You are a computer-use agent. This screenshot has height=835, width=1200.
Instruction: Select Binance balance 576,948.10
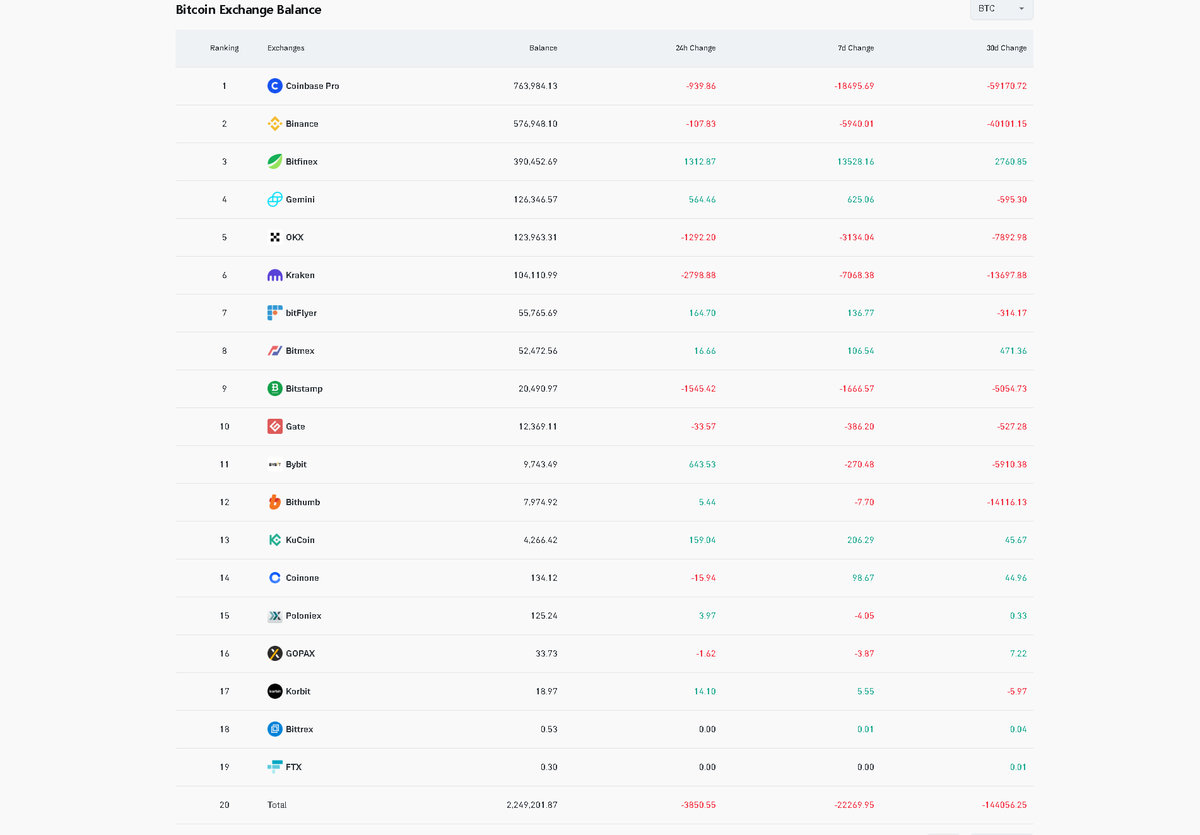[535, 124]
